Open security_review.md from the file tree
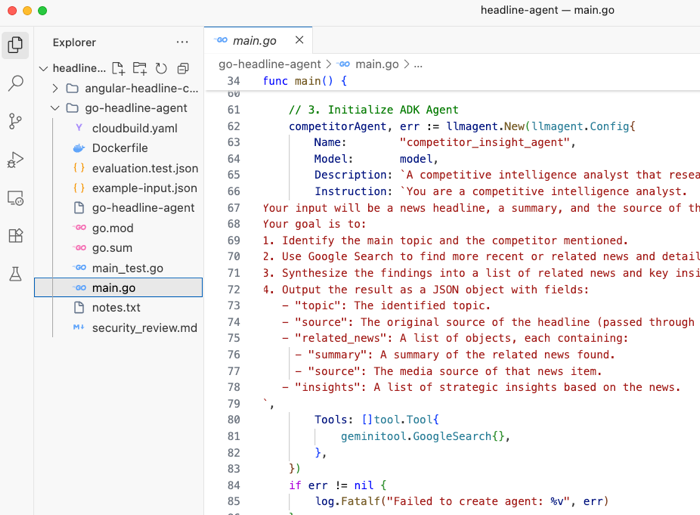Image resolution: width=700 pixels, height=515 pixels. (x=144, y=328)
